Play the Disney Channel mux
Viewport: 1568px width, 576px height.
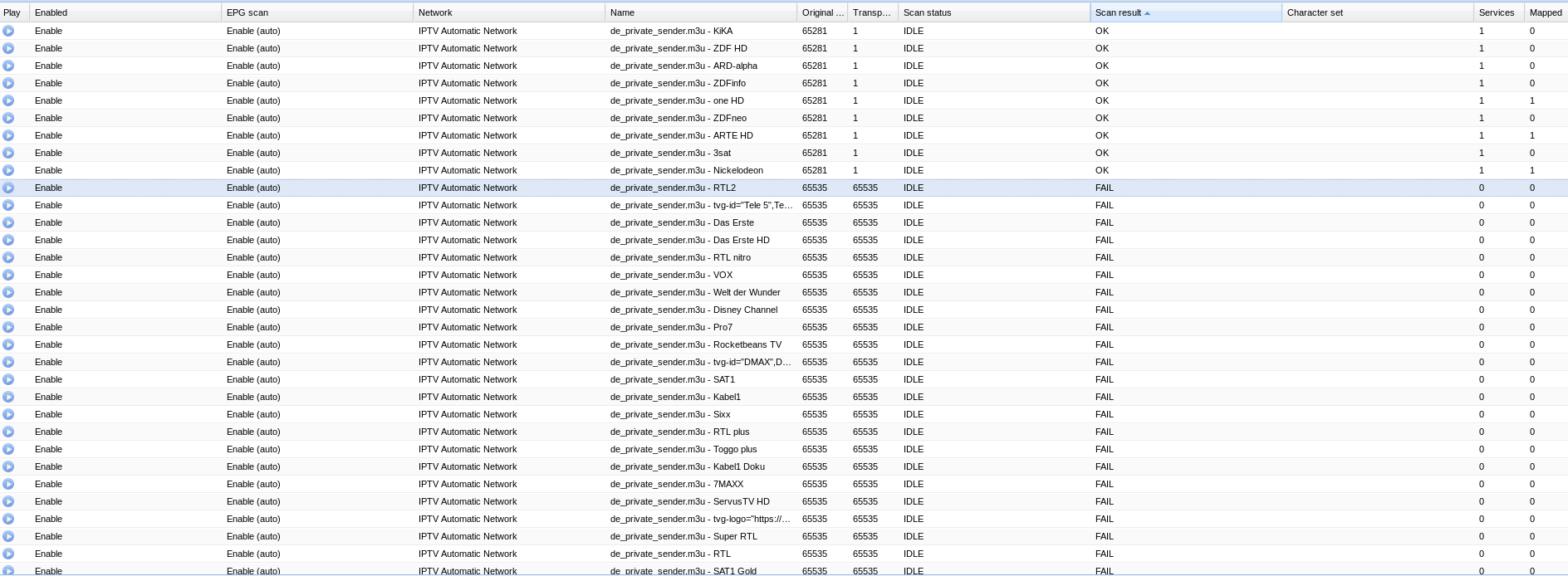pos(8,310)
